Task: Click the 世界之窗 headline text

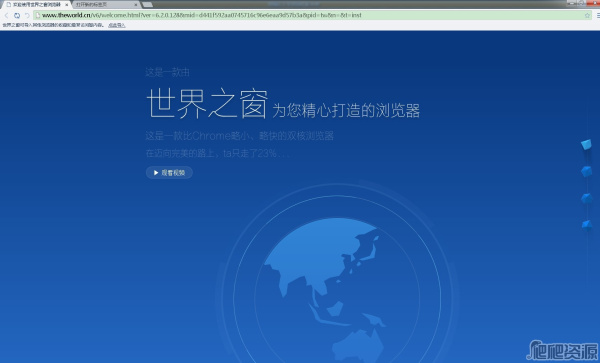Action: pos(207,104)
